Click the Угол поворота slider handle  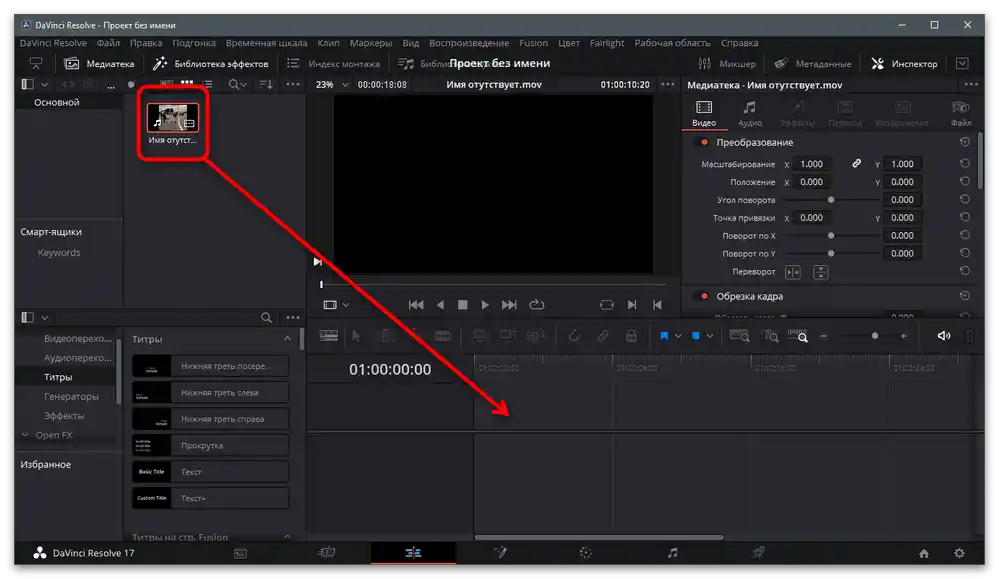coord(831,200)
